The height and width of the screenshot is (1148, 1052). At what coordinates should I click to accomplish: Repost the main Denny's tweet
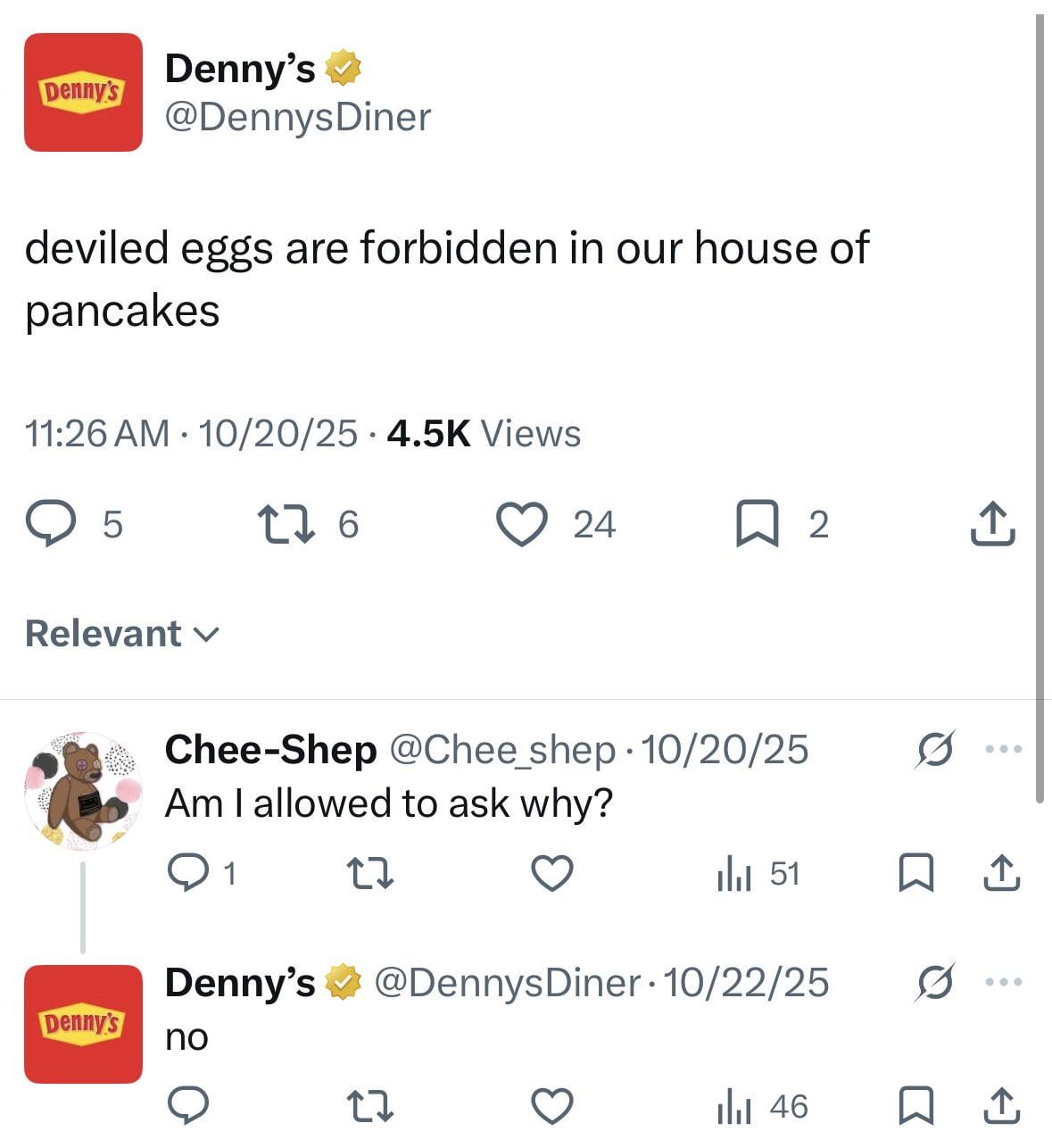coord(286,524)
